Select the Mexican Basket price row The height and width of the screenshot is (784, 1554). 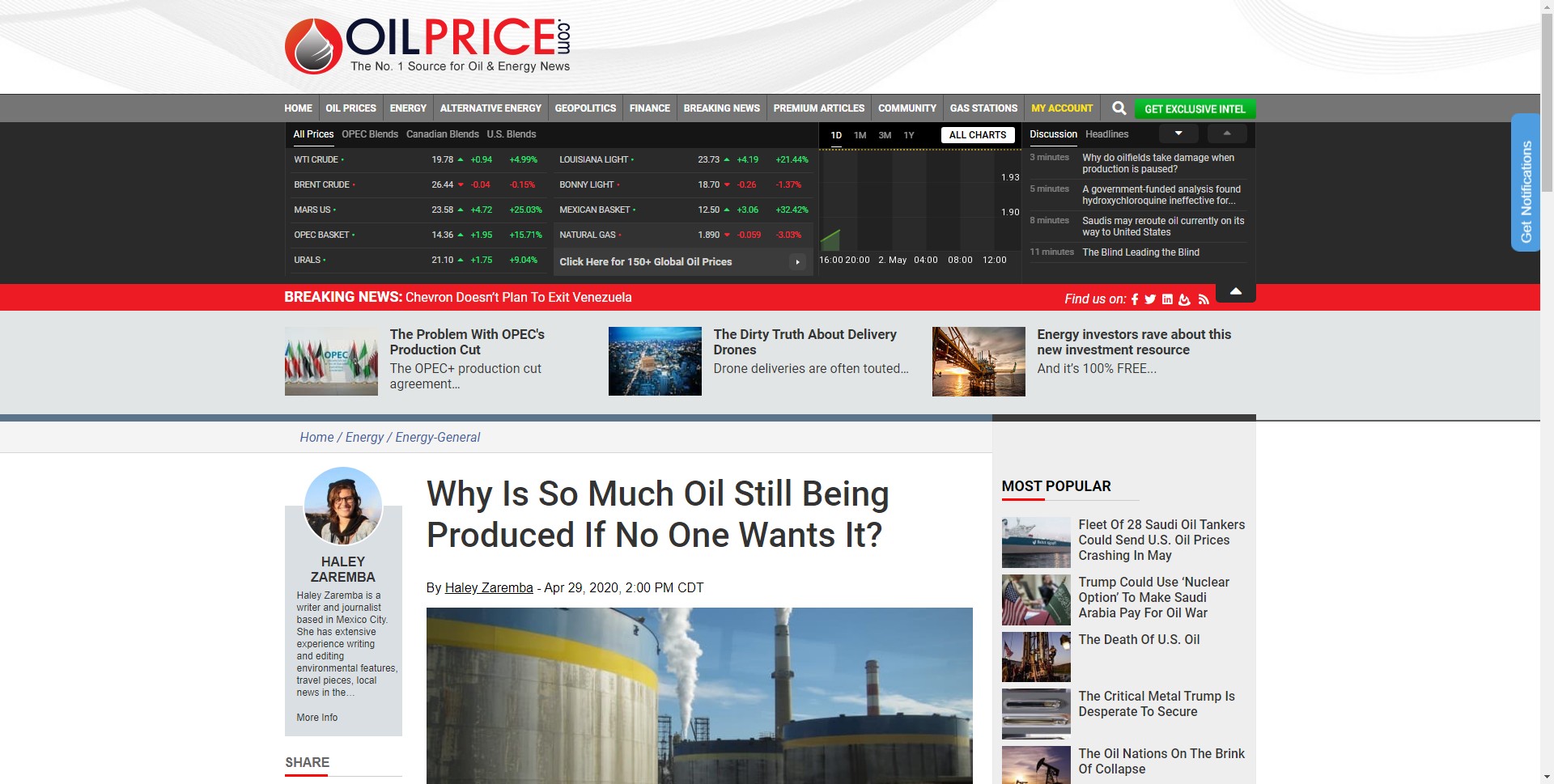(683, 210)
